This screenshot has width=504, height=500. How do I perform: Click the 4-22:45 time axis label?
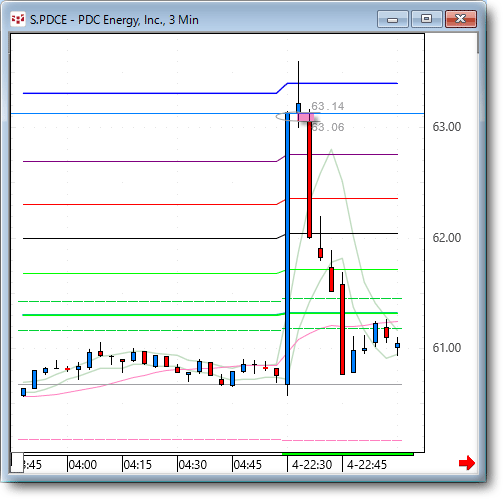pyautogui.click(x=367, y=464)
